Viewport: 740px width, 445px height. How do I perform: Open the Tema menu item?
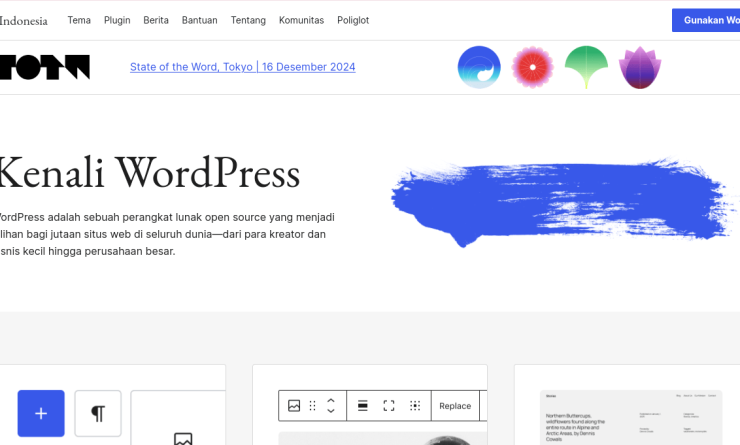[x=79, y=20]
